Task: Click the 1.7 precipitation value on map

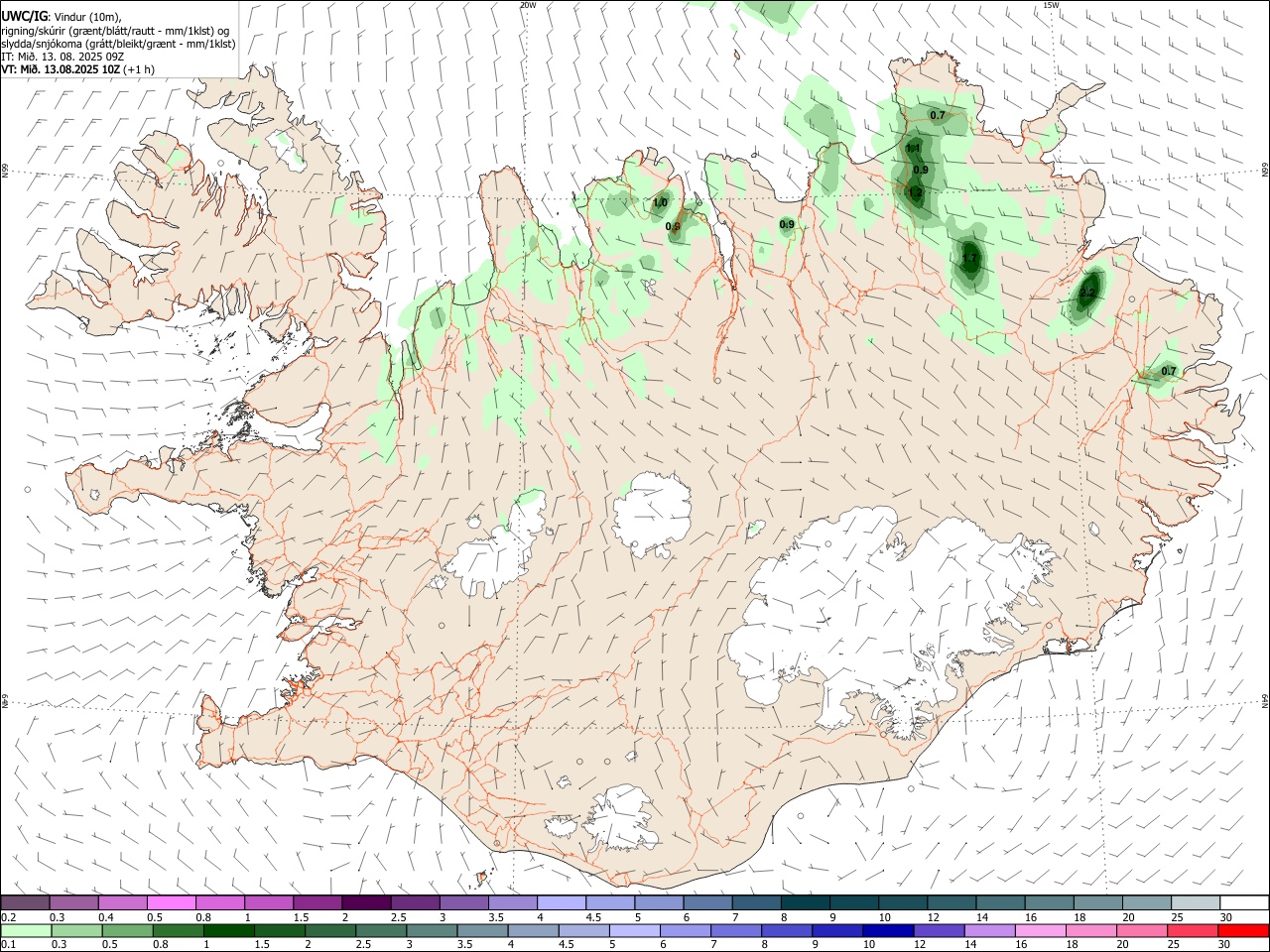Action: 969,259
